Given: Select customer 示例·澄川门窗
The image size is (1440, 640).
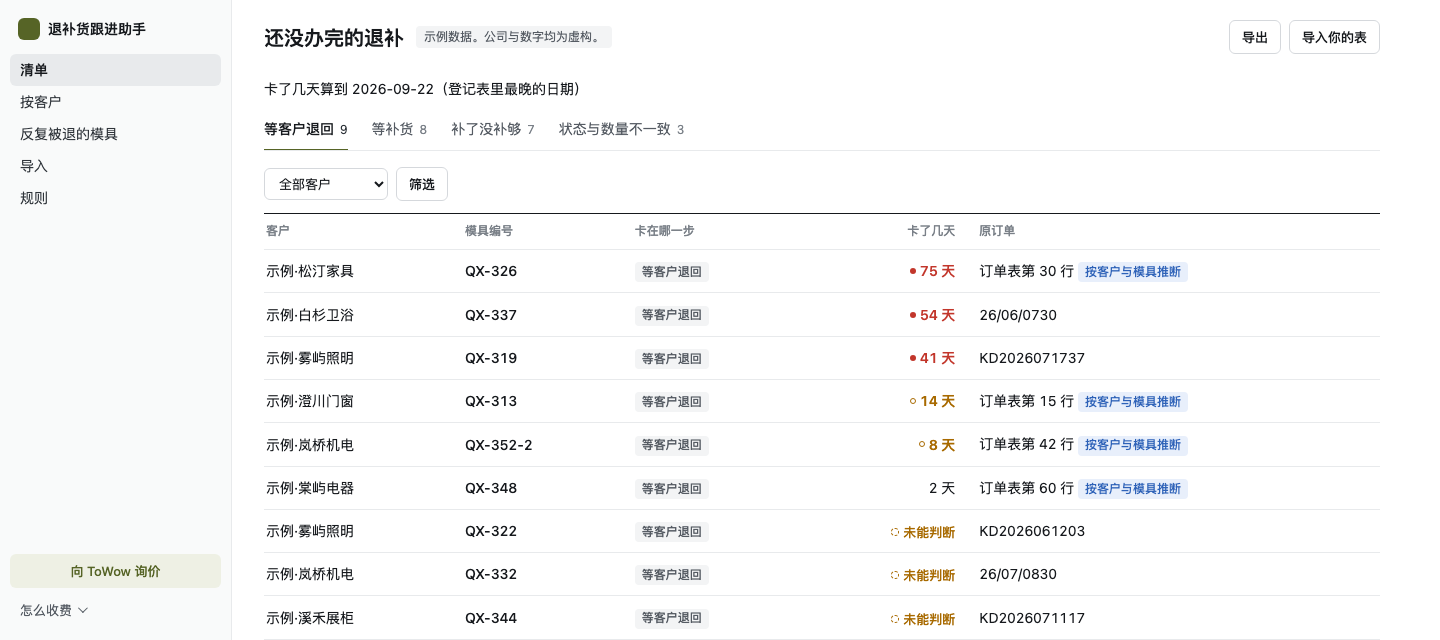Looking at the screenshot, I should [310, 401].
